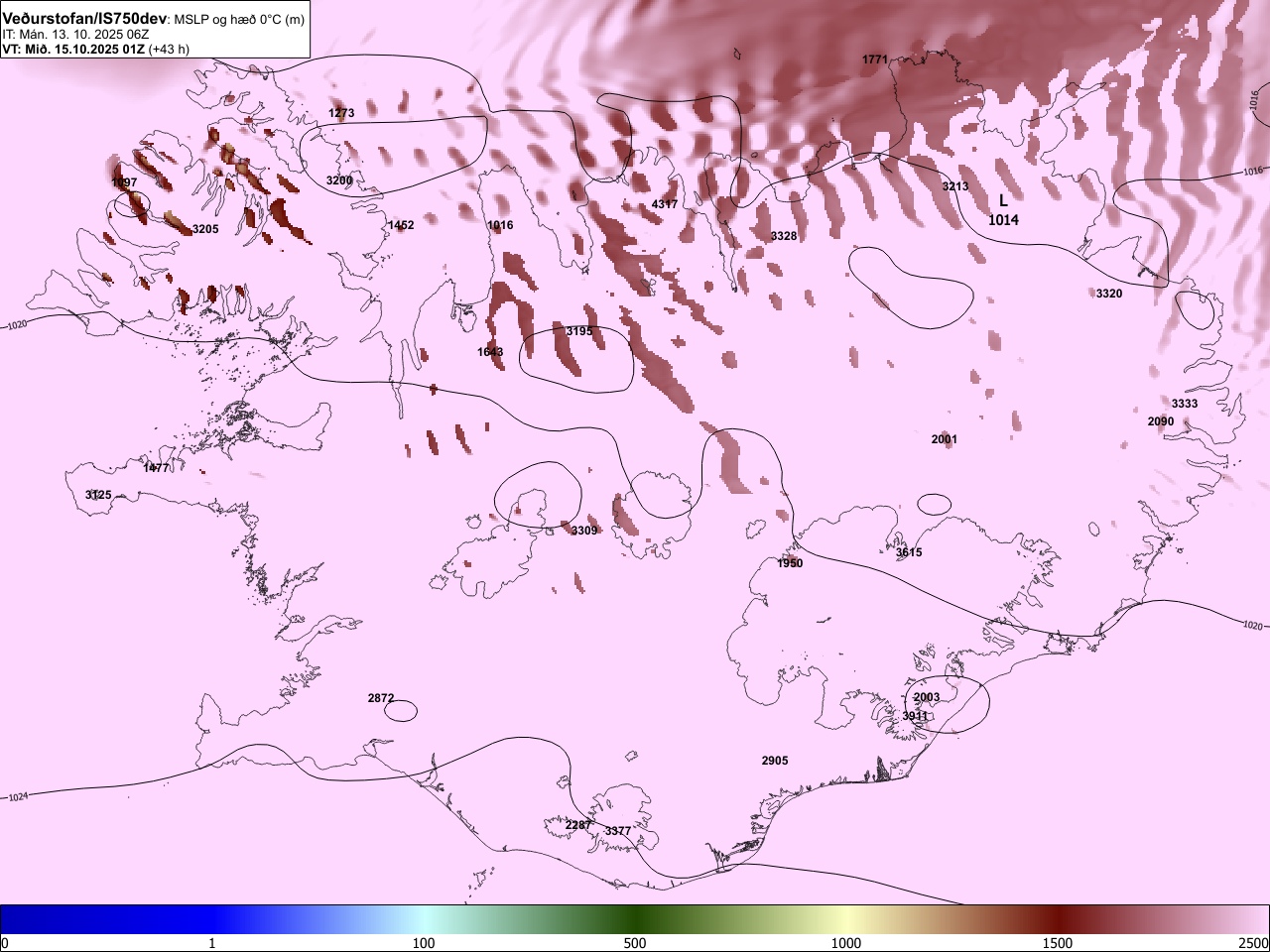Click the low pressure 'L' marker
This screenshot has width=1270, height=952.
coord(1003,201)
